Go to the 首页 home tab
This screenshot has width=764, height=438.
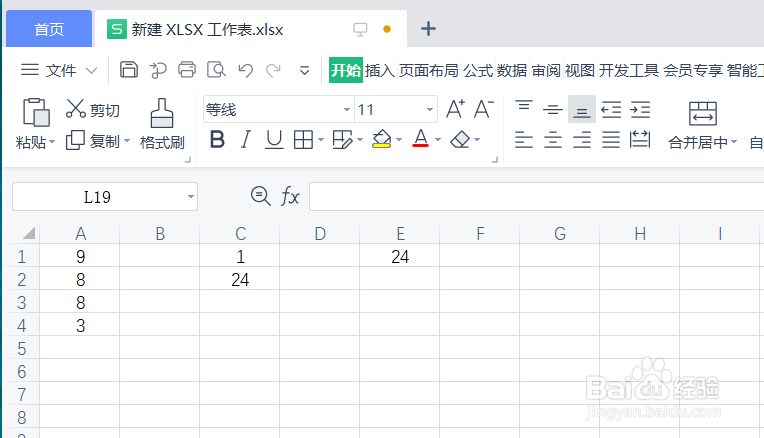49,29
